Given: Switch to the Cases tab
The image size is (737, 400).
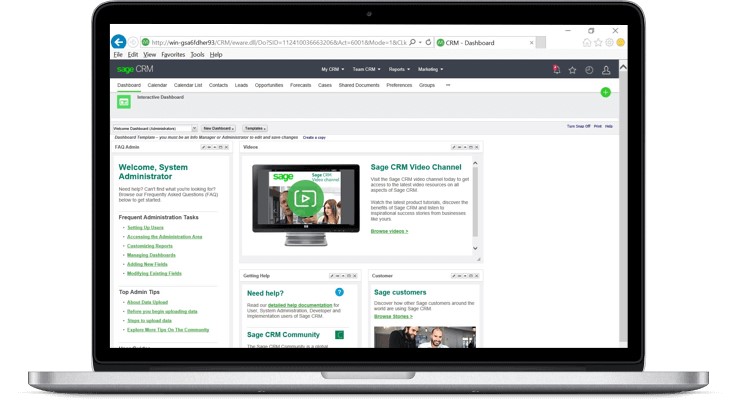Looking at the screenshot, I should pos(325,85).
